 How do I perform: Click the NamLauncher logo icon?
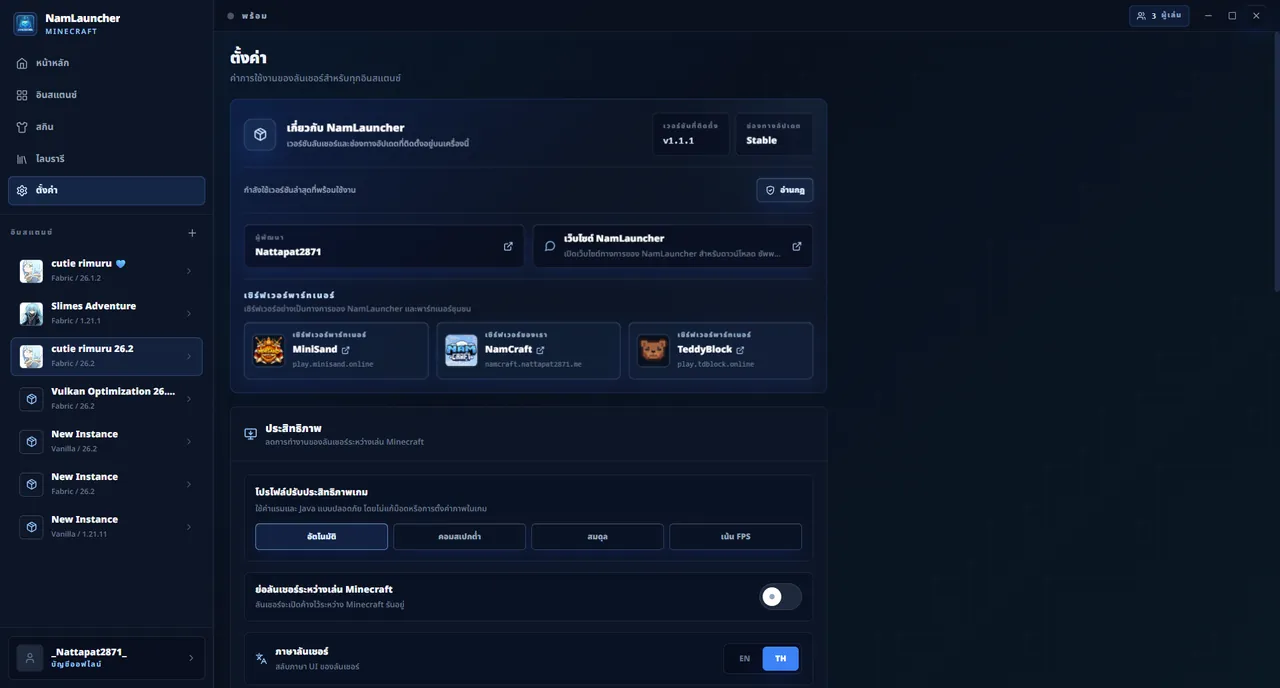tap(25, 23)
